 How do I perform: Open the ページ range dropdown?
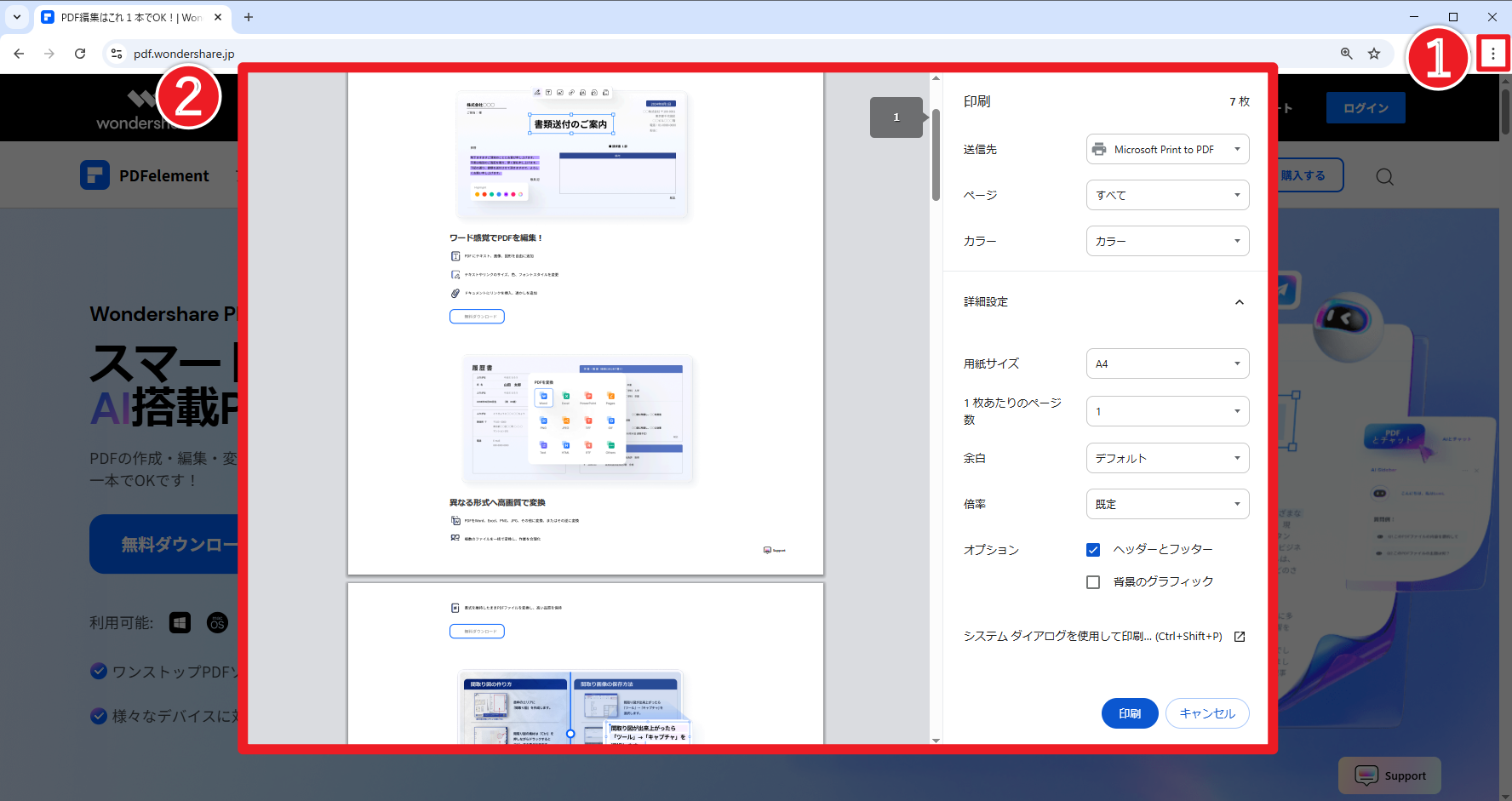pyautogui.click(x=1167, y=195)
